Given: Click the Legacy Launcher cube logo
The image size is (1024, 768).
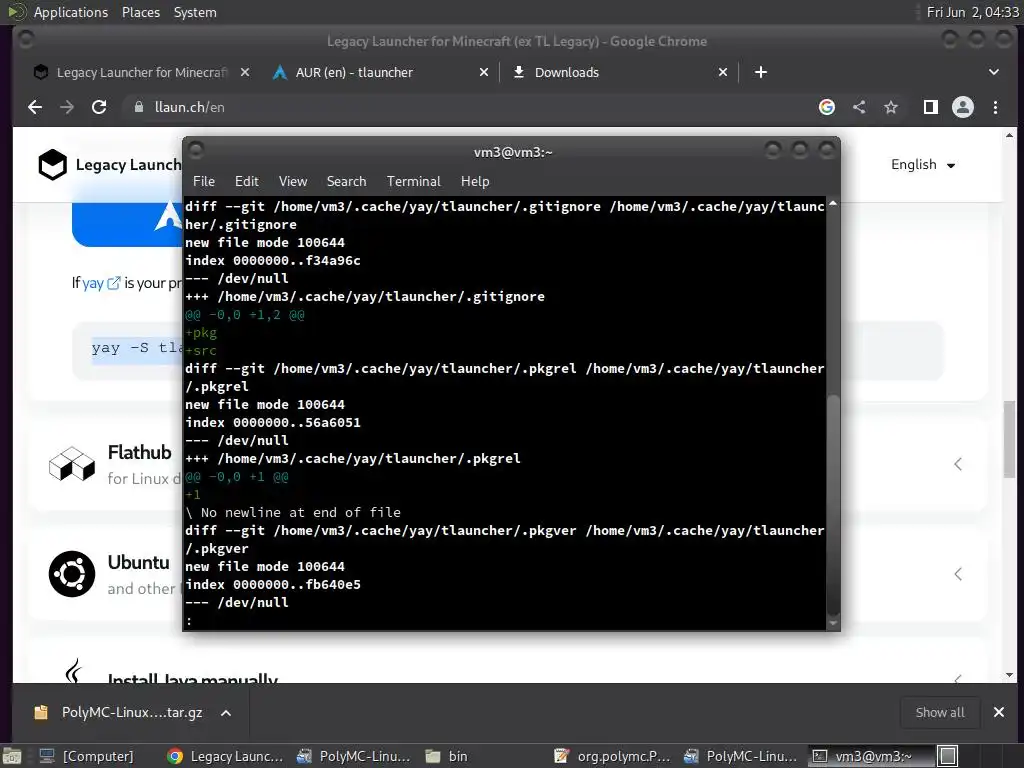Looking at the screenshot, I should coord(52,165).
